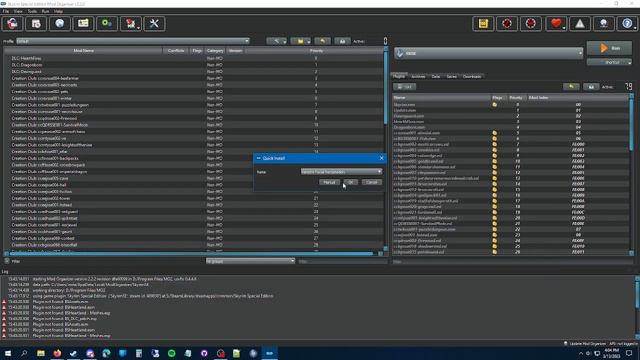Confirm Quick Install with OK
640x360 pixels.
[x=351, y=182]
